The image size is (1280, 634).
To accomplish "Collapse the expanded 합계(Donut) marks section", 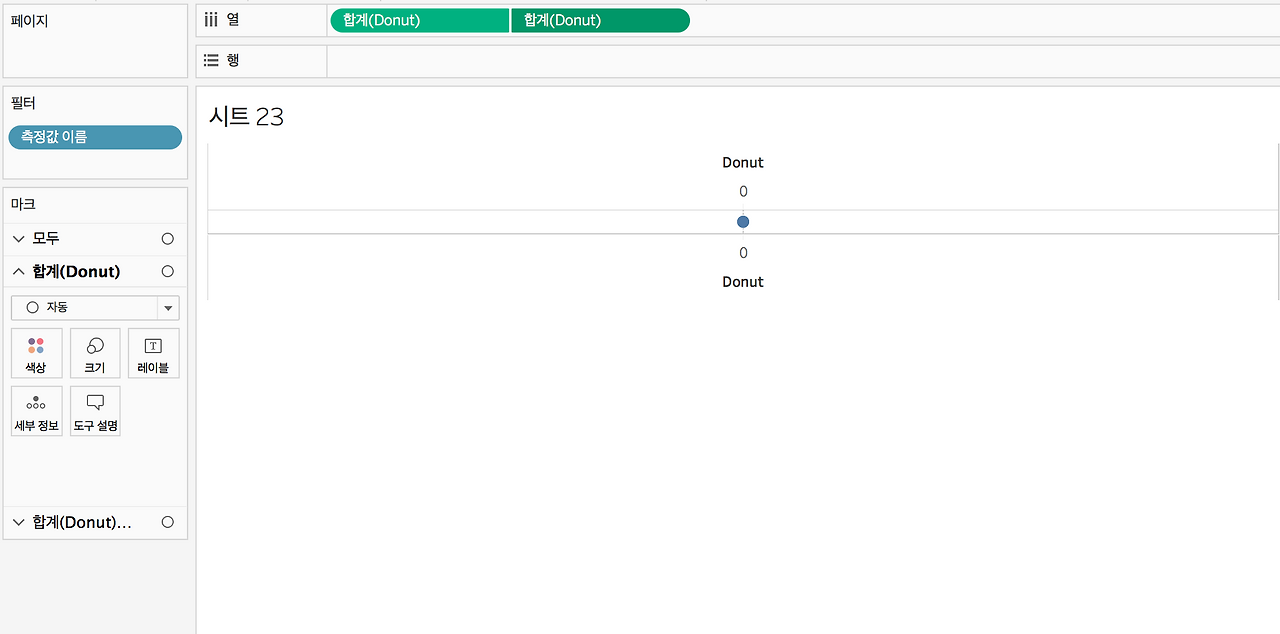I will [x=19, y=272].
